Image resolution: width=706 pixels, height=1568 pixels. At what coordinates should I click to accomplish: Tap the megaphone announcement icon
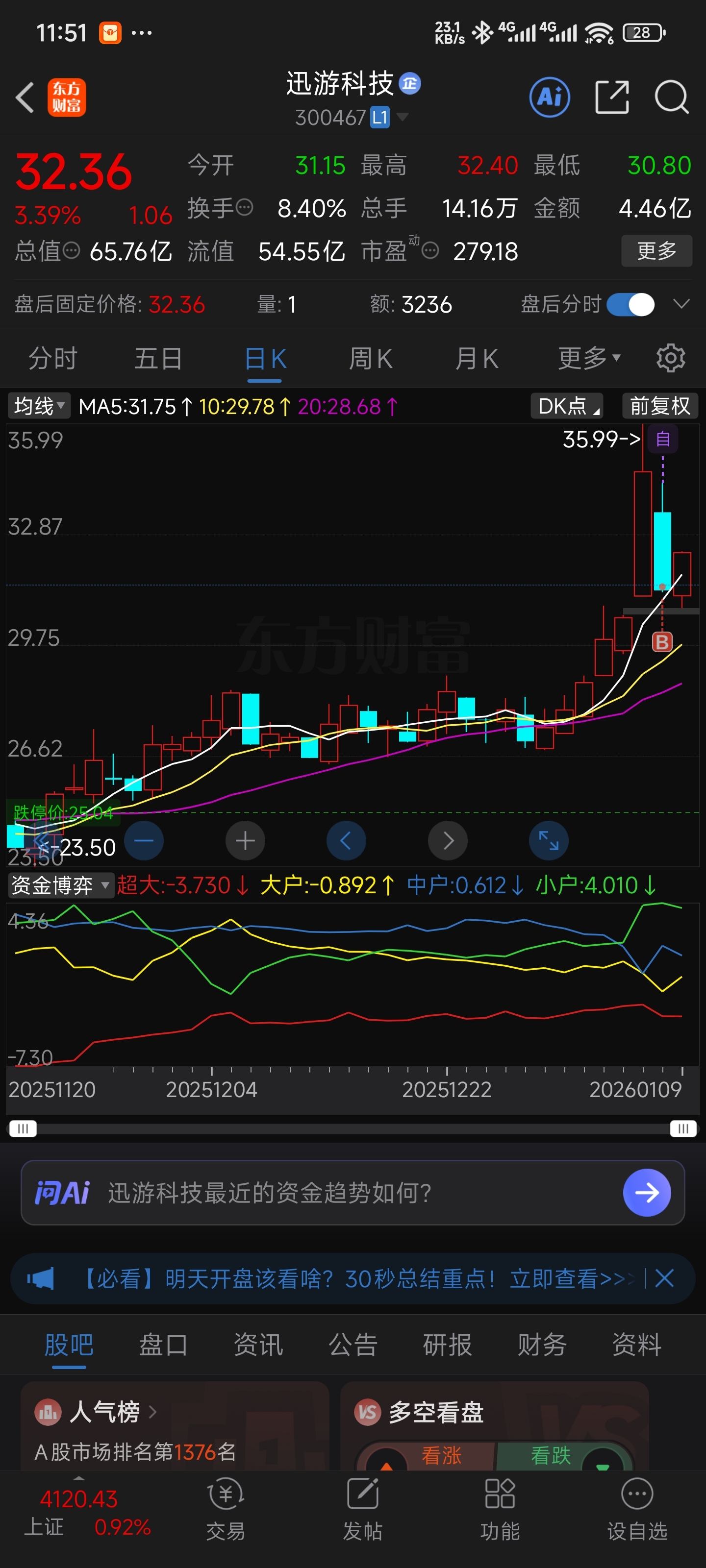click(x=40, y=1278)
